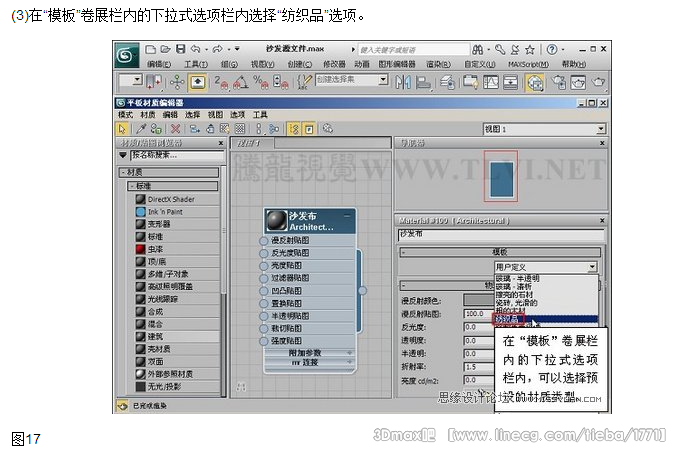
Task: Open the 模式 menu in material editor
Action: coord(125,115)
